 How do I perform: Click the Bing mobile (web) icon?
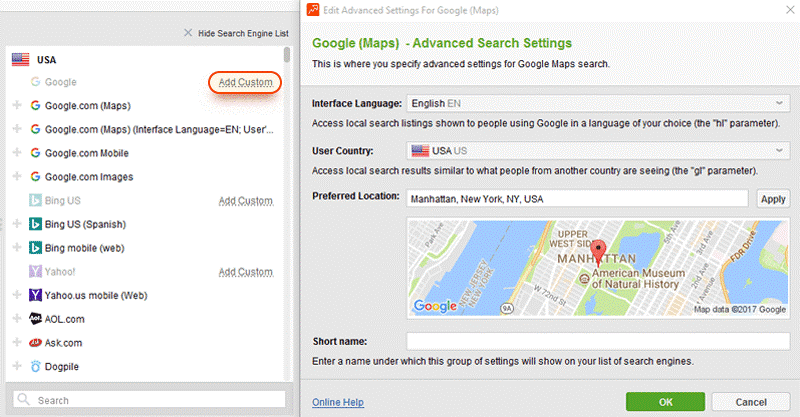35,247
